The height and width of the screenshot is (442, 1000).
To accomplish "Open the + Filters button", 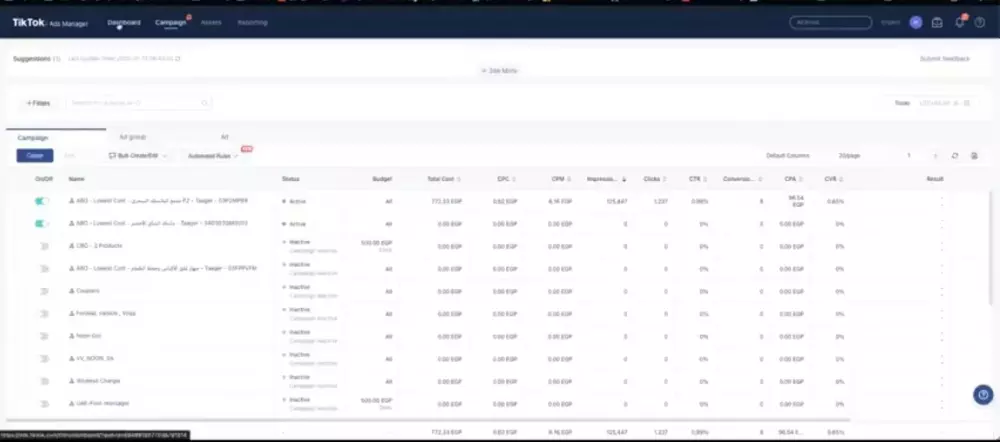I will [38, 103].
